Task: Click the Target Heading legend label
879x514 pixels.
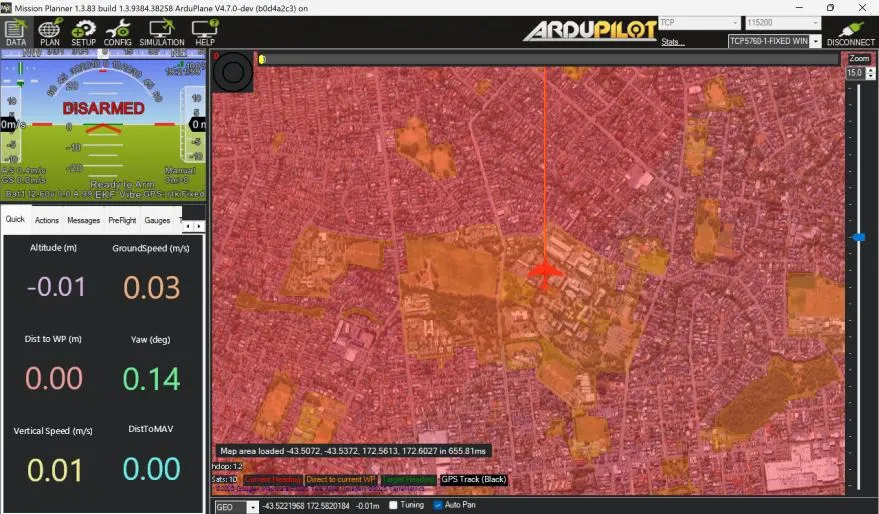Action: coord(408,479)
